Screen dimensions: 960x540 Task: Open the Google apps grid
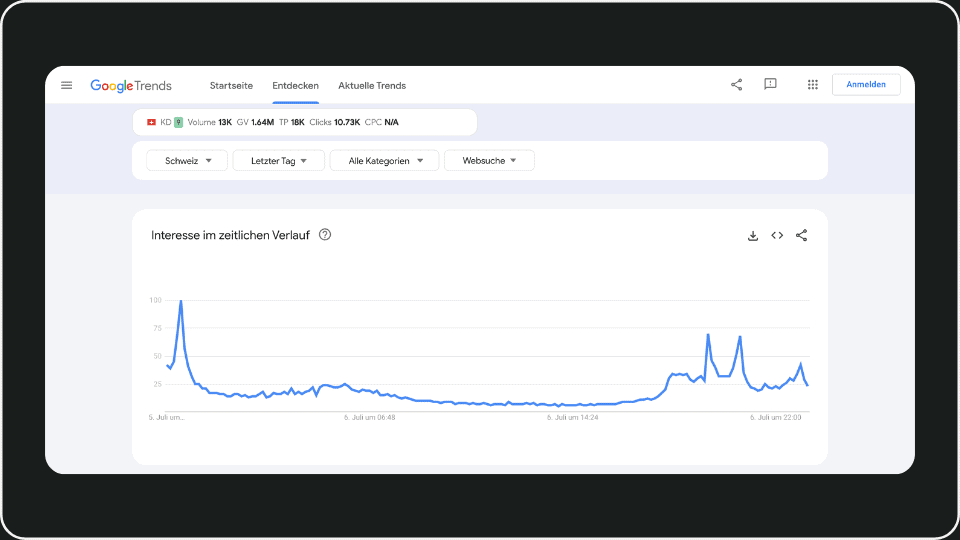(x=812, y=84)
